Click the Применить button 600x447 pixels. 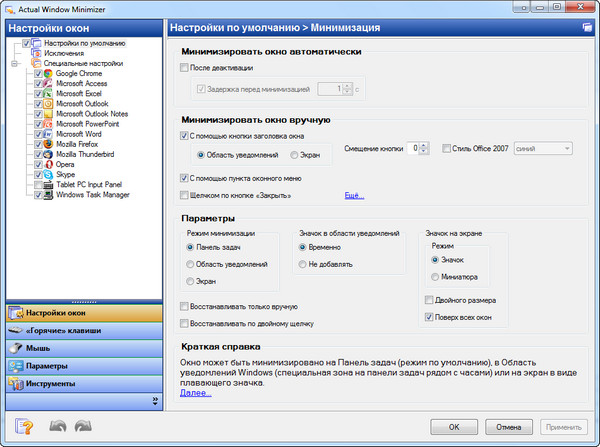tap(564, 427)
